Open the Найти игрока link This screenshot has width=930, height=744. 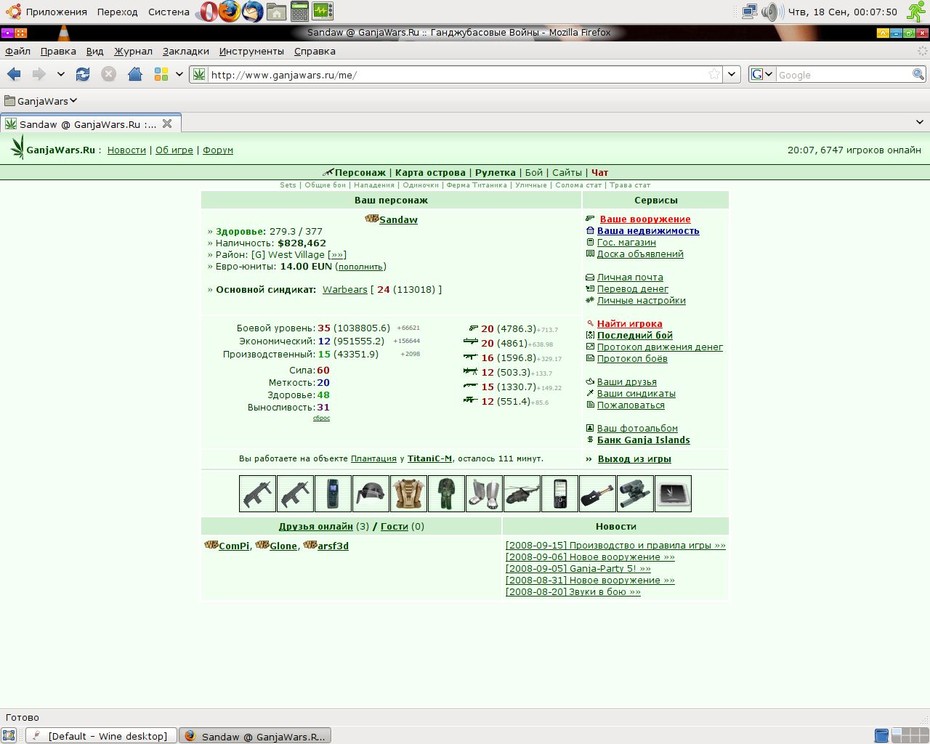(x=629, y=323)
